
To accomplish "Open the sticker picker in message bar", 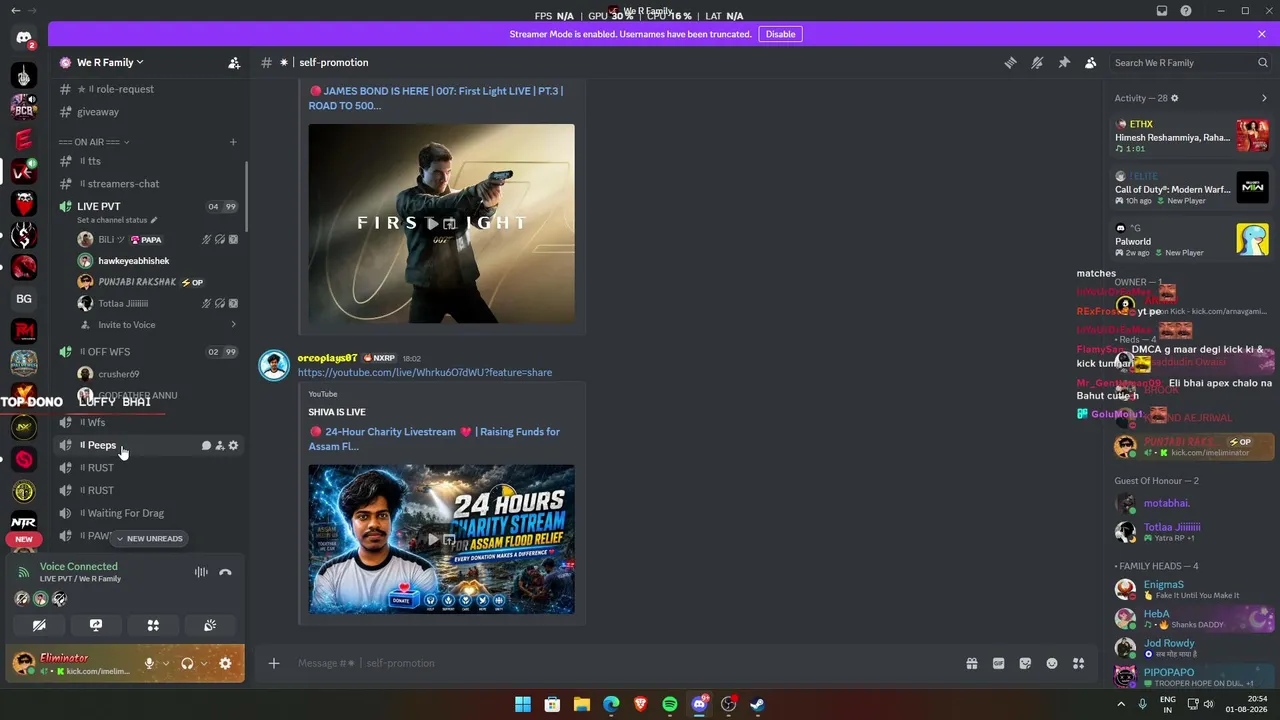I will tap(1025, 663).
